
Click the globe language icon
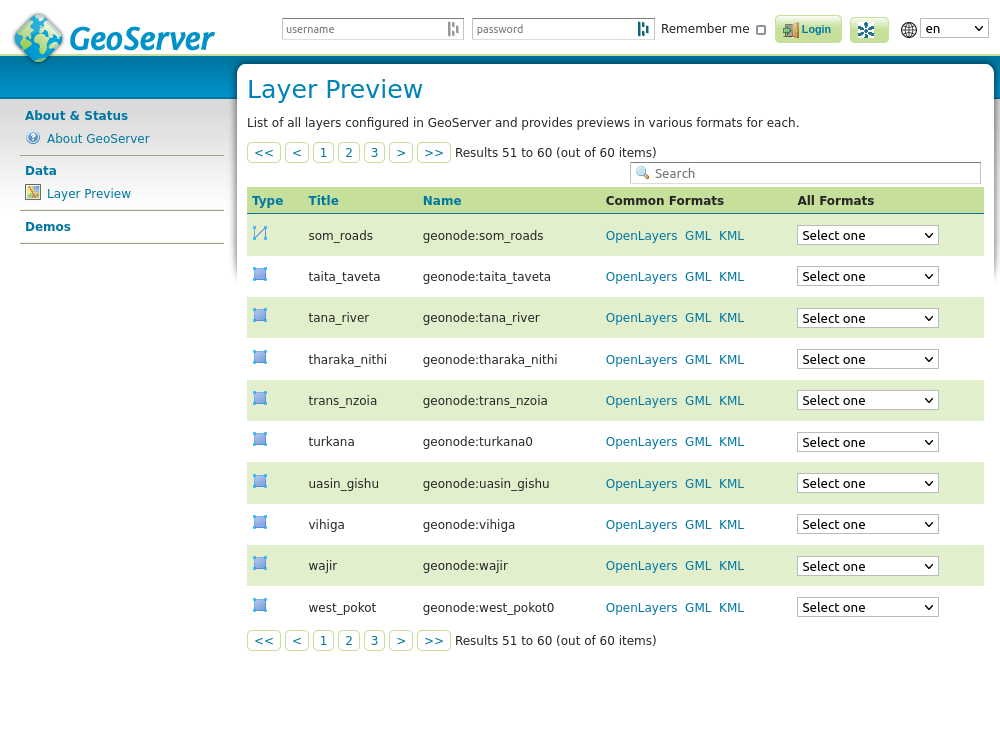tap(909, 29)
